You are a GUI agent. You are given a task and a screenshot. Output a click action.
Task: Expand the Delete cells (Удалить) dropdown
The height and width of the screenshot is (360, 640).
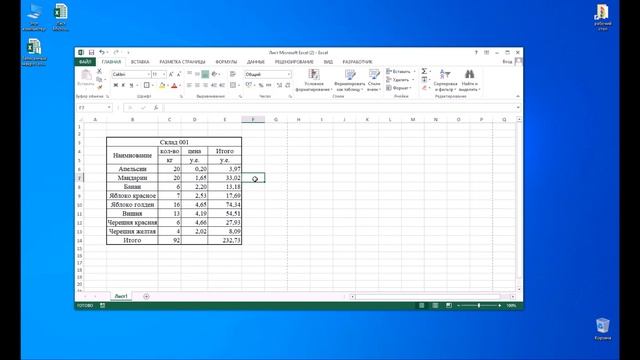tap(413, 80)
